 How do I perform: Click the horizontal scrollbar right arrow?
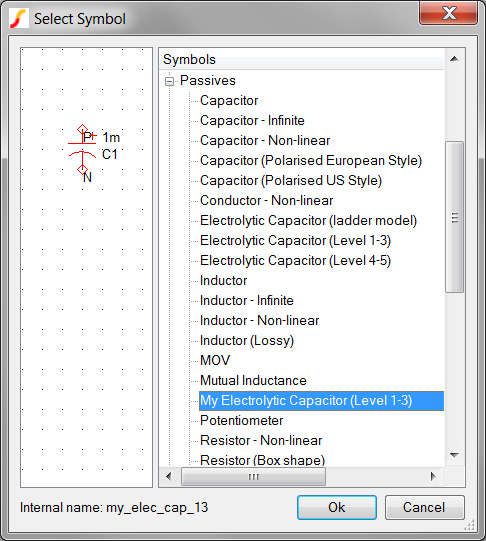click(434, 477)
